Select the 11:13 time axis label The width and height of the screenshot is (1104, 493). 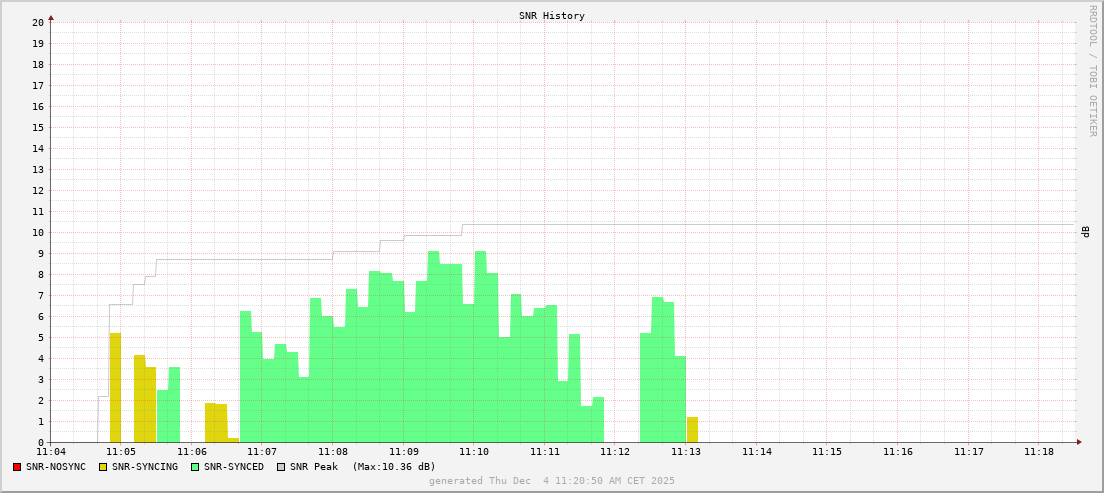pyautogui.click(x=686, y=452)
